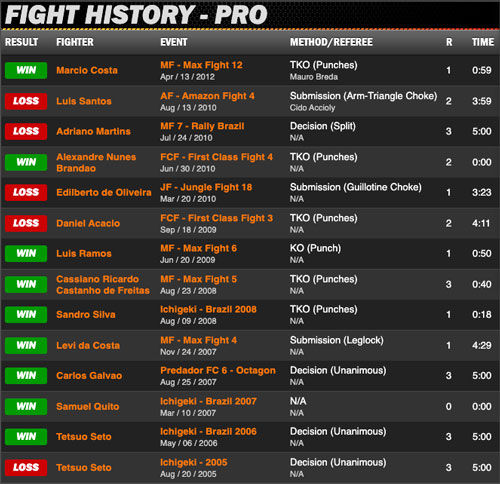Click date 'Nov / 24 / 2007'

pyautogui.click(x=188, y=352)
